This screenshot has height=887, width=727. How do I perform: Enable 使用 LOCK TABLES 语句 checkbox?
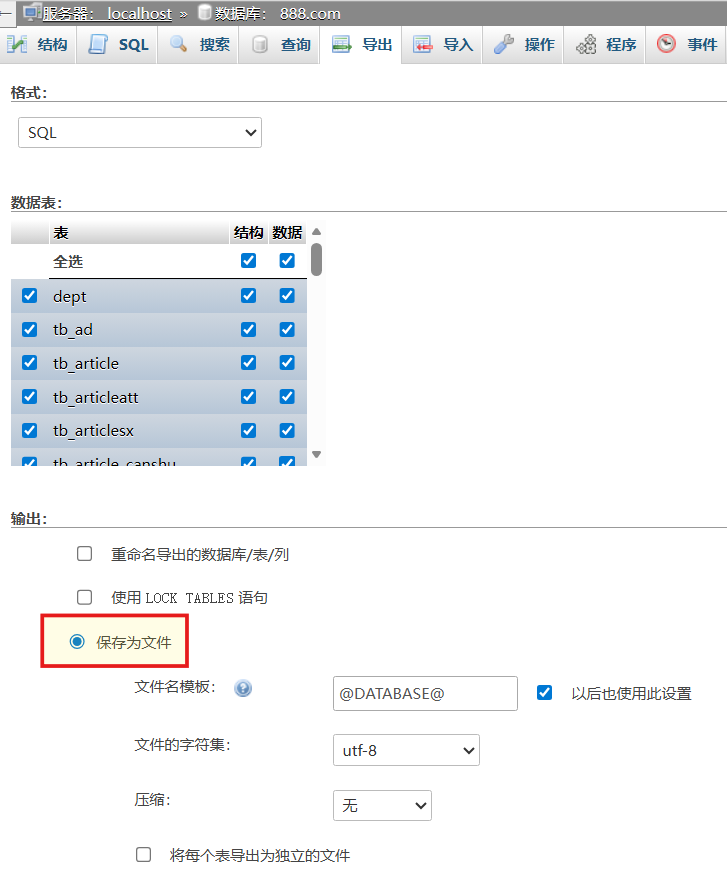pyautogui.click(x=85, y=597)
